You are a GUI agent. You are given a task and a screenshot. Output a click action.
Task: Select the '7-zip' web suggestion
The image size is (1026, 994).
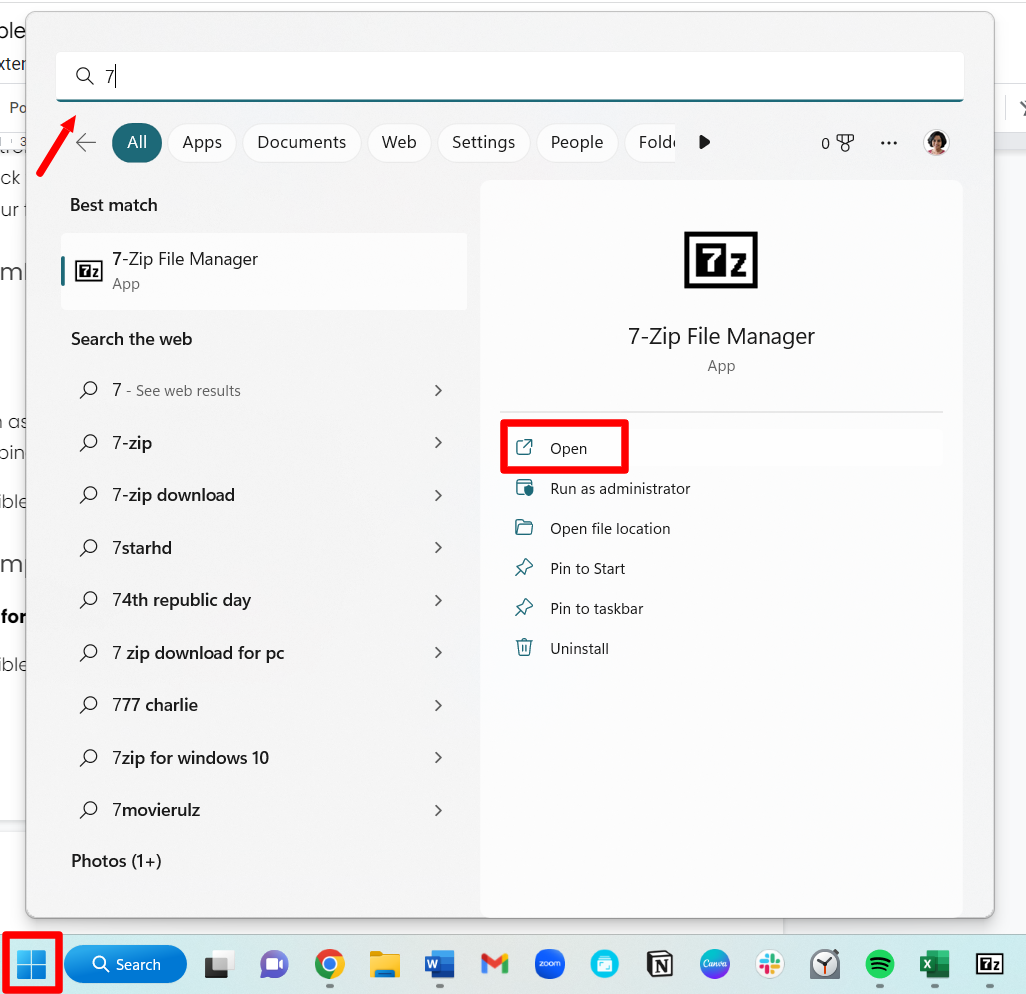click(x=264, y=443)
